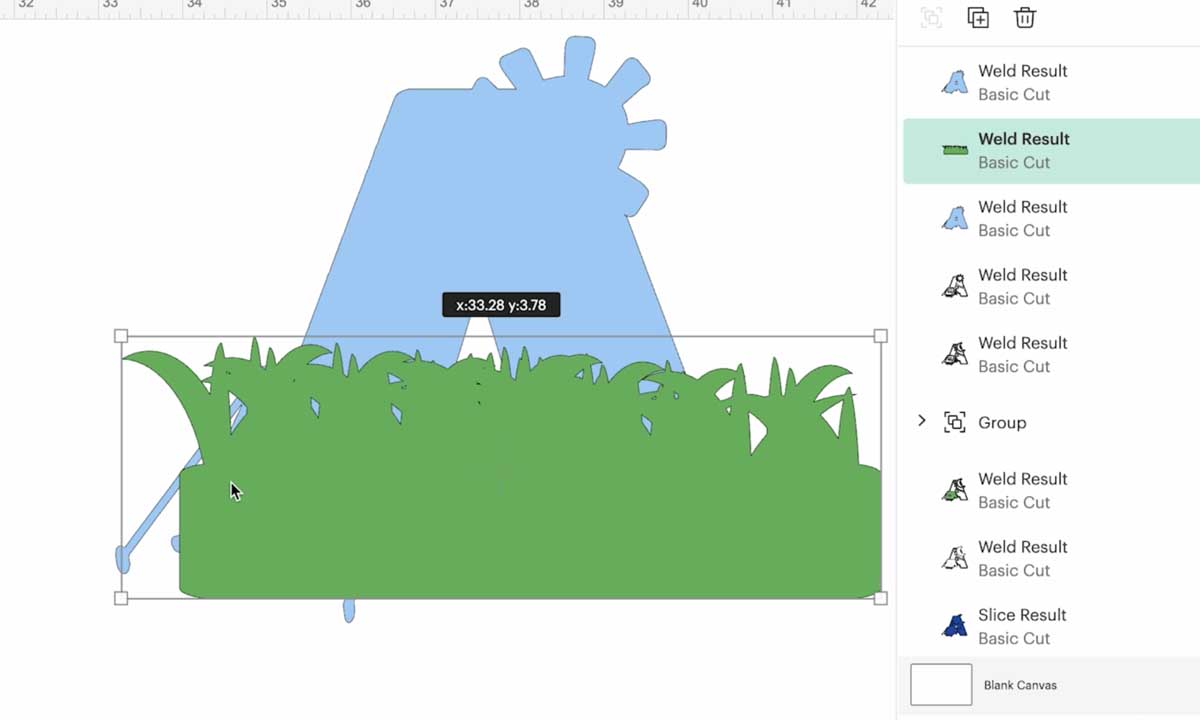Click the top-left selection handle of grass
The height and width of the screenshot is (720, 1200).
pyautogui.click(x=121, y=336)
